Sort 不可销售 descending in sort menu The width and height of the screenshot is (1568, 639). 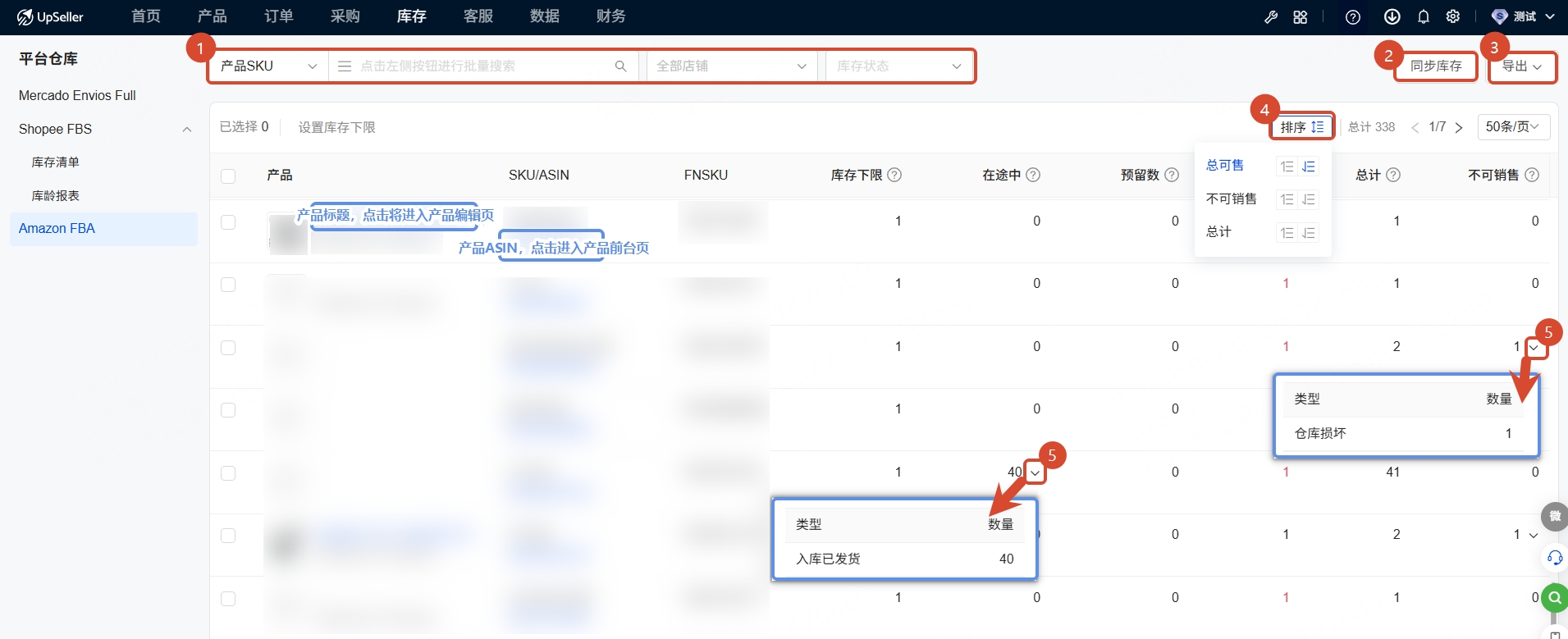[x=1309, y=199]
